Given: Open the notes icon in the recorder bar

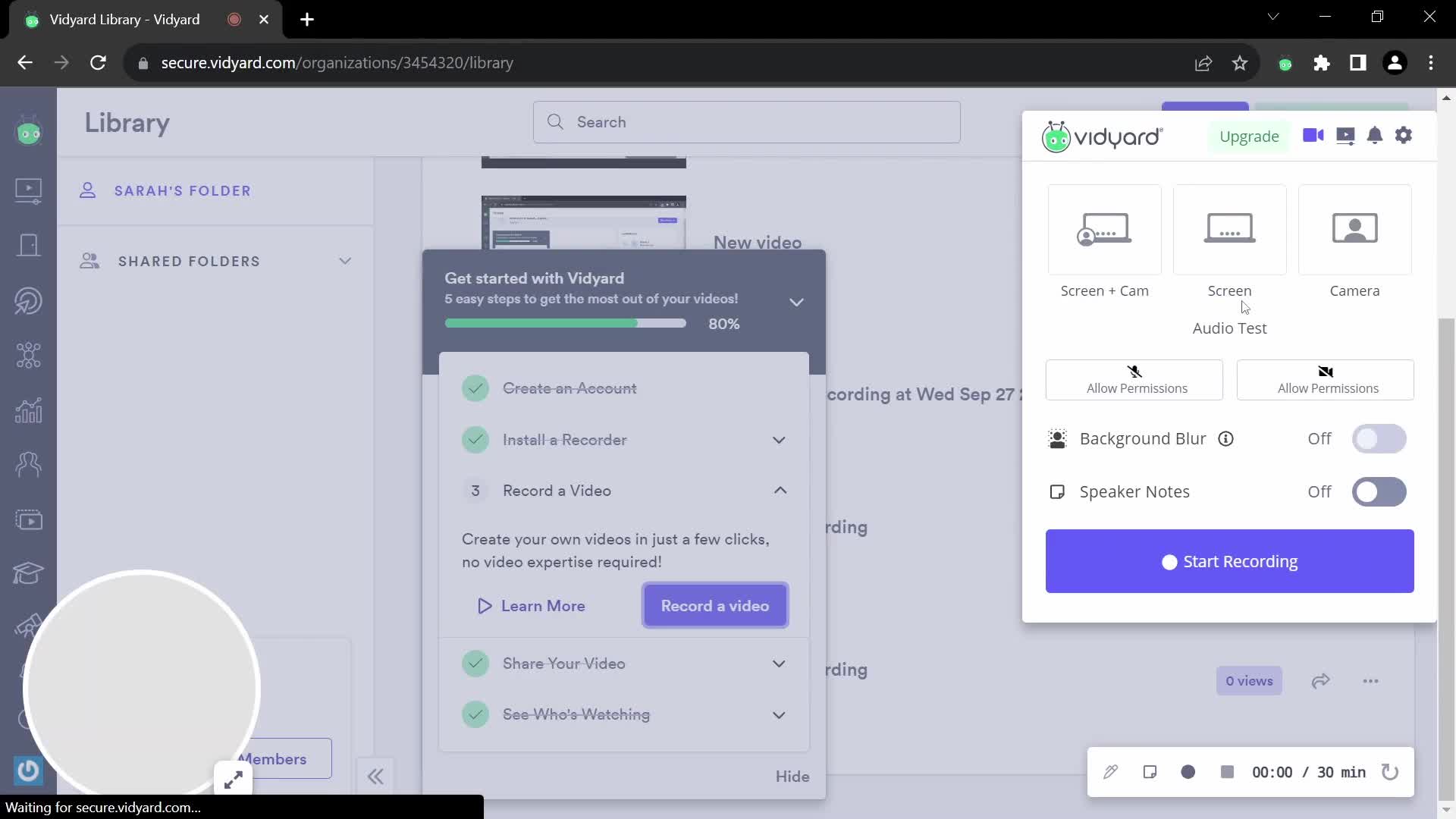Looking at the screenshot, I should tap(1150, 772).
